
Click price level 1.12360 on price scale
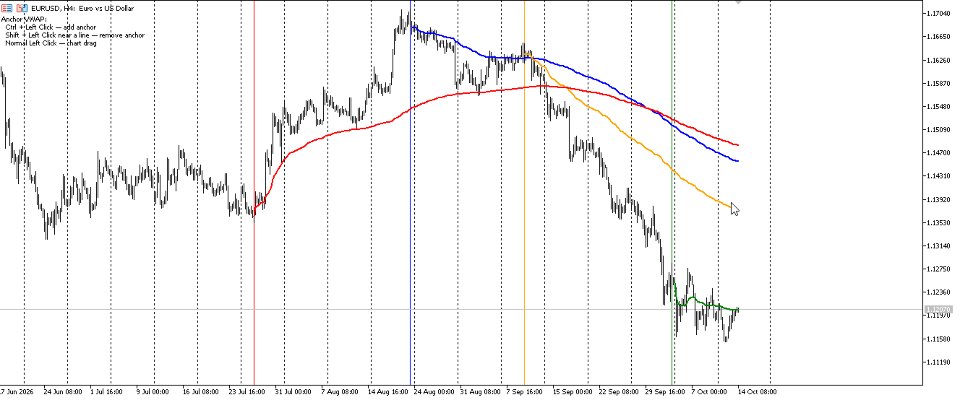938,292
